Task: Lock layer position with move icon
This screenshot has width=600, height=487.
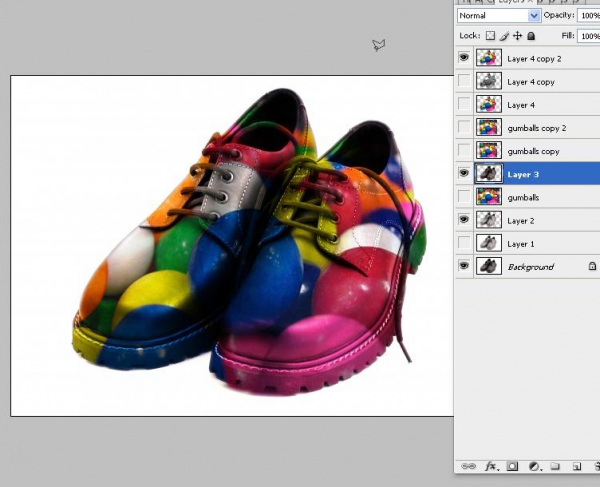Action: click(517, 36)
